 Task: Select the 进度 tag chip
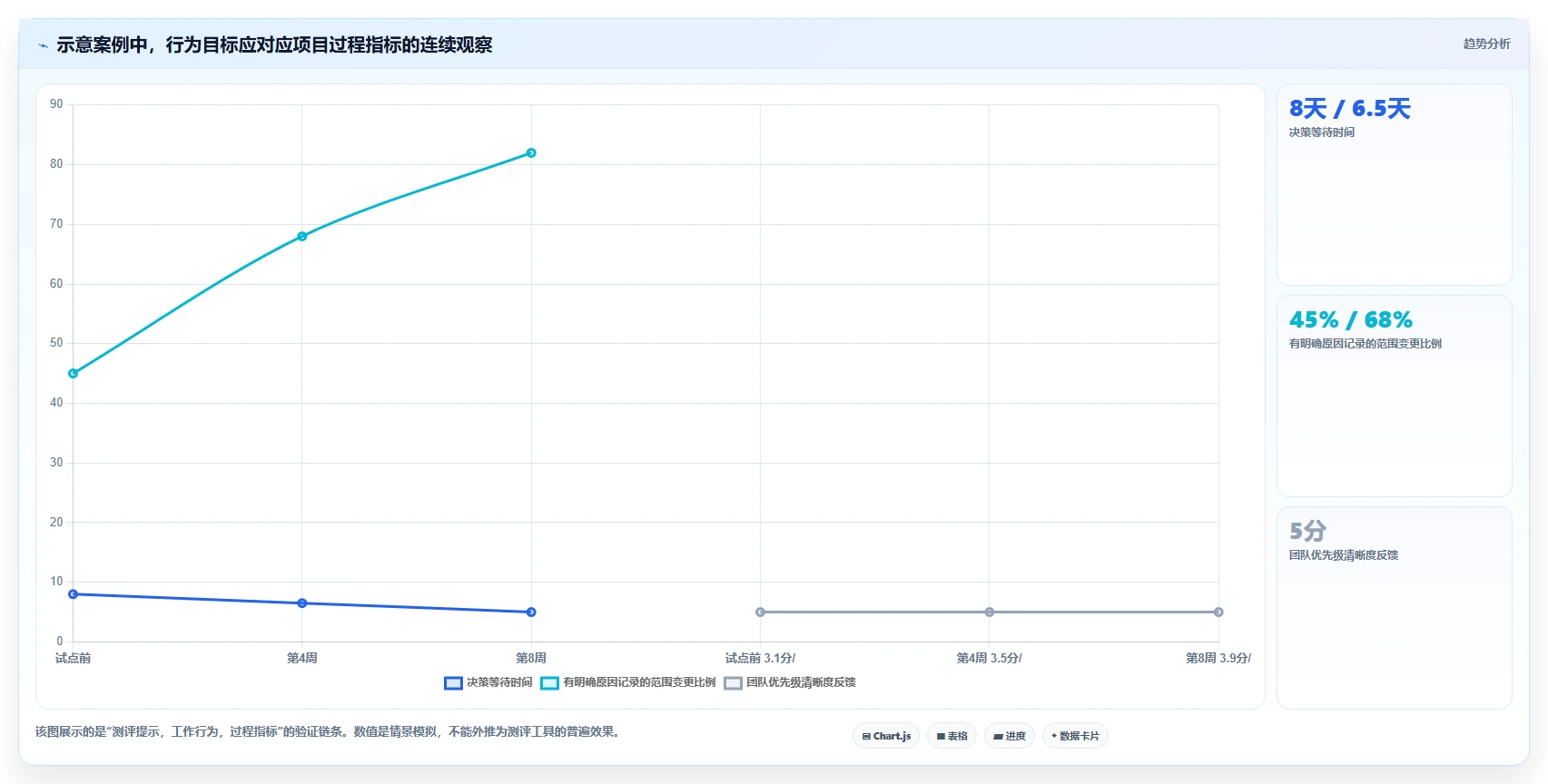(x=1010, y=736)
